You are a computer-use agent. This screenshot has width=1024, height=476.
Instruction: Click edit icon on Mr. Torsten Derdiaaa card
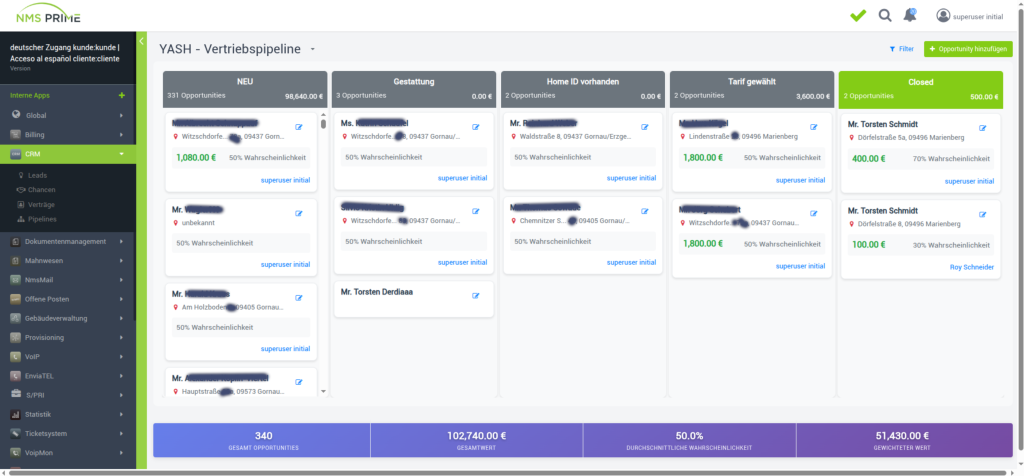tap(475, 296)
